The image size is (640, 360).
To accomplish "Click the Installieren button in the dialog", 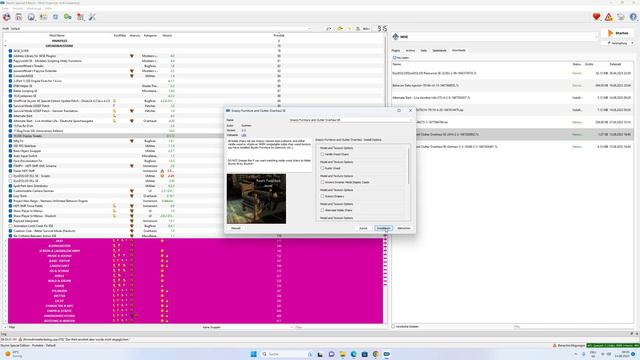I will click(383, 228).
